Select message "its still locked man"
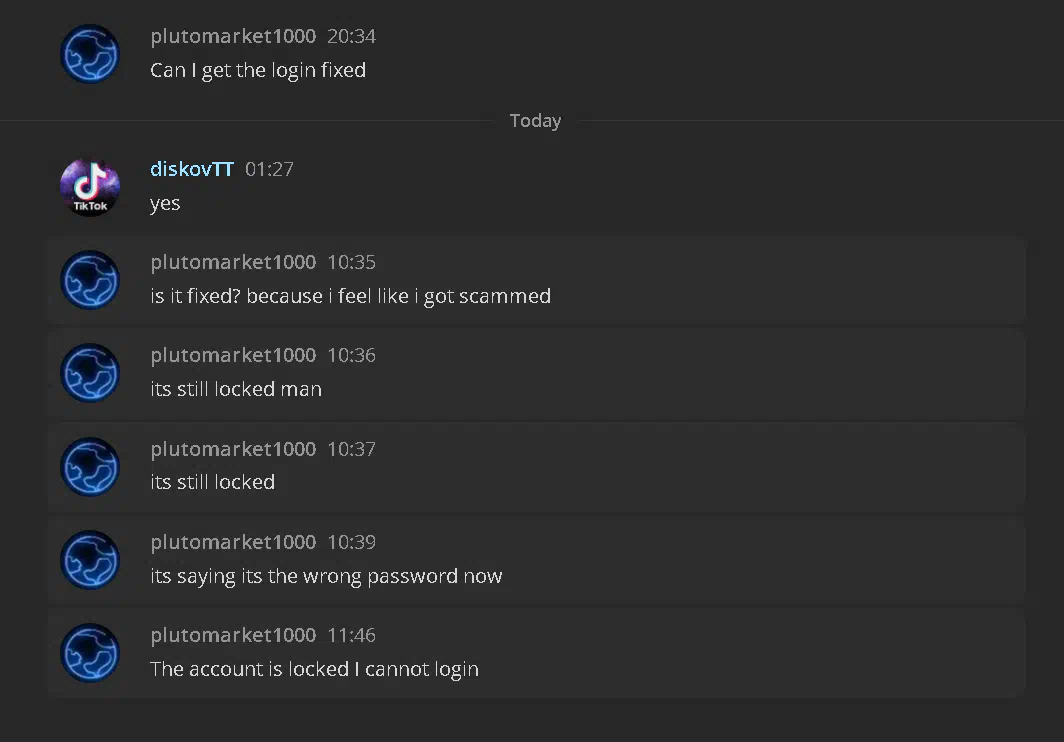Screen dimensions: 1064x742 click(235, 389)
